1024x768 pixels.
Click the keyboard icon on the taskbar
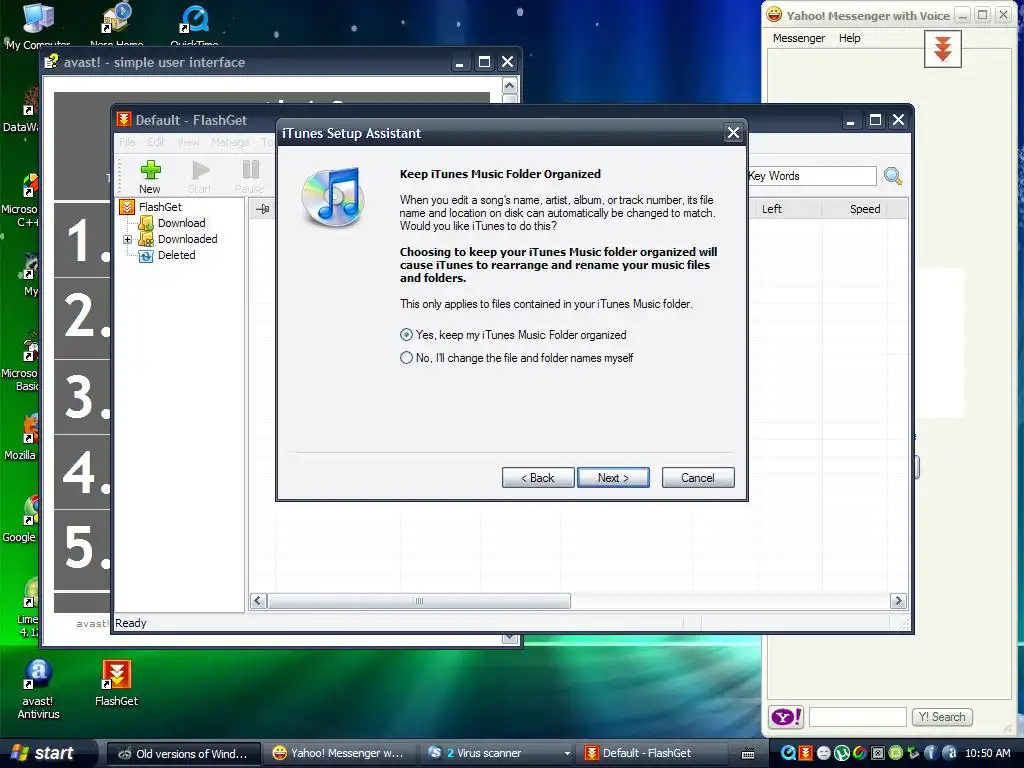coord(748,754)
